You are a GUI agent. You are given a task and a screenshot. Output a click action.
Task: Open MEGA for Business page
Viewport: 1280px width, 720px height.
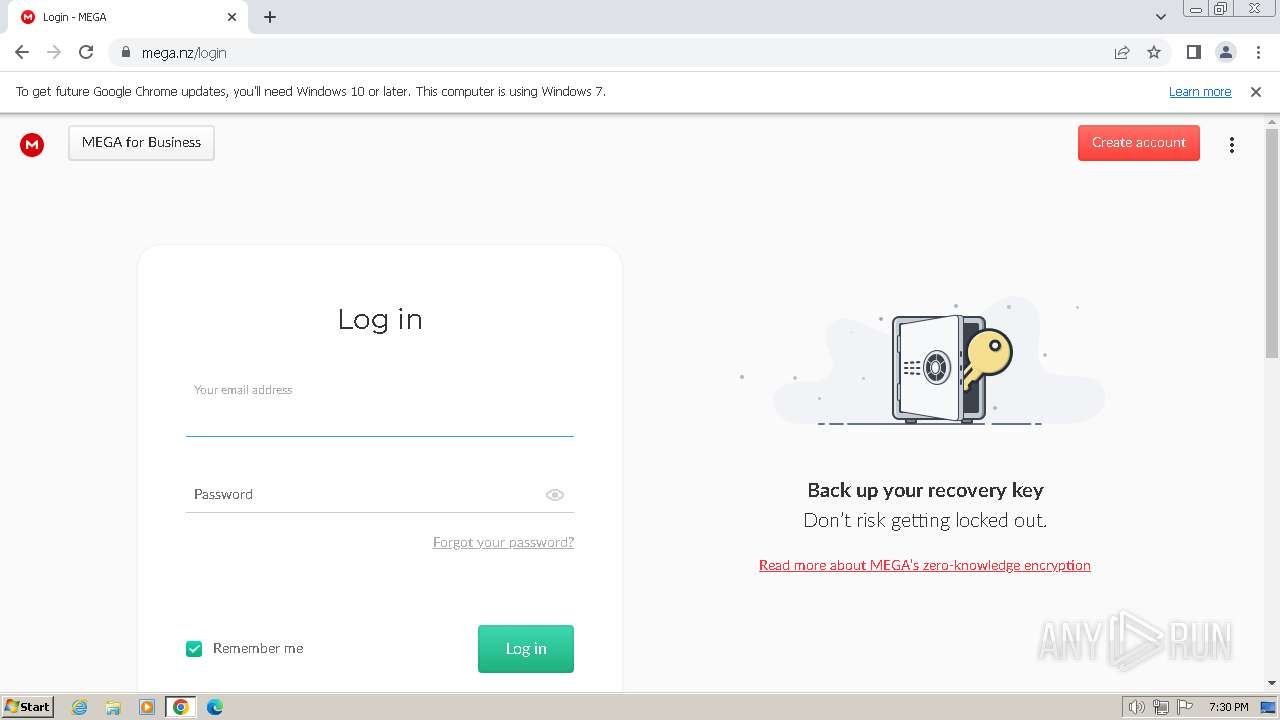click(141, 143)
